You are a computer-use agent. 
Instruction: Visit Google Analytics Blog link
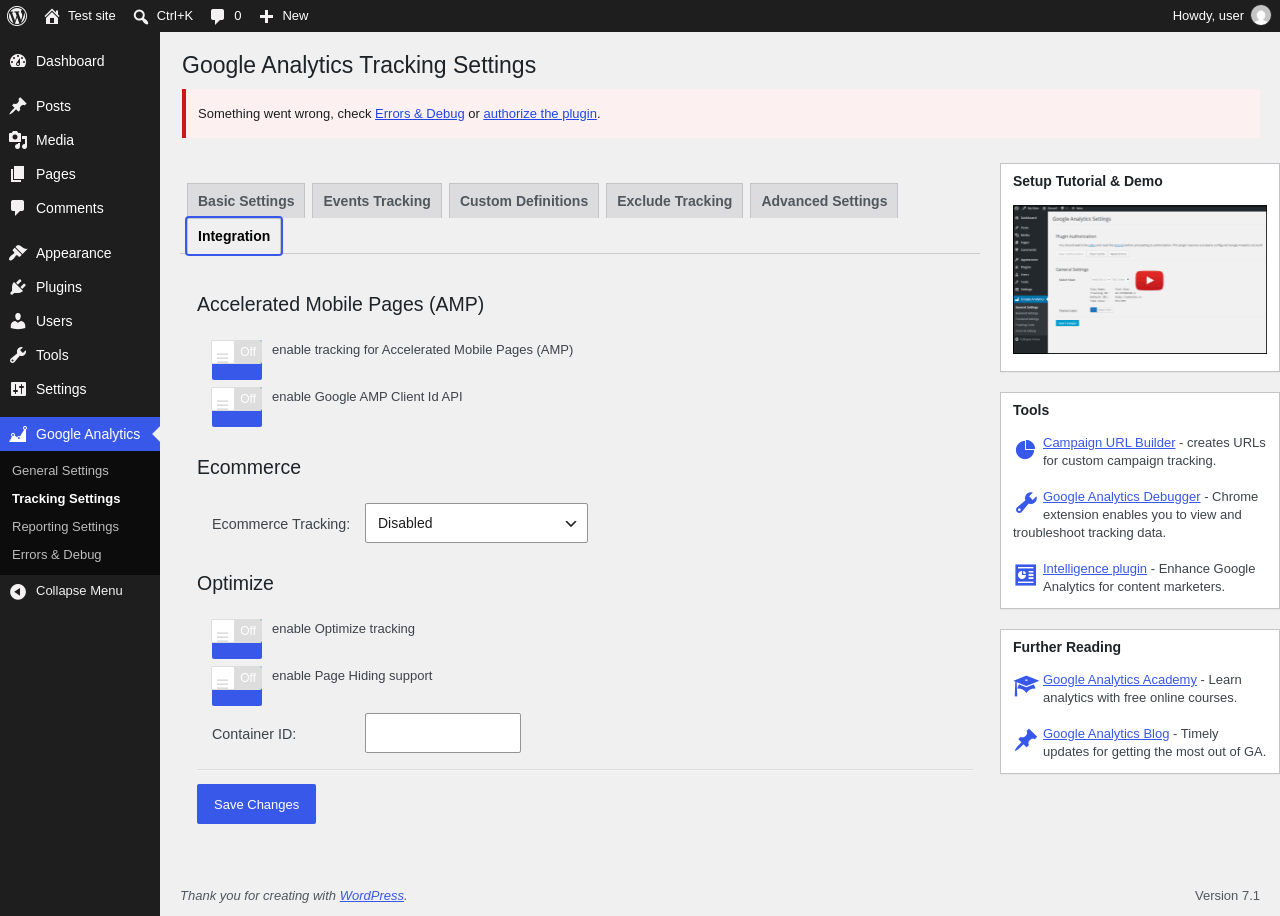1106,733
